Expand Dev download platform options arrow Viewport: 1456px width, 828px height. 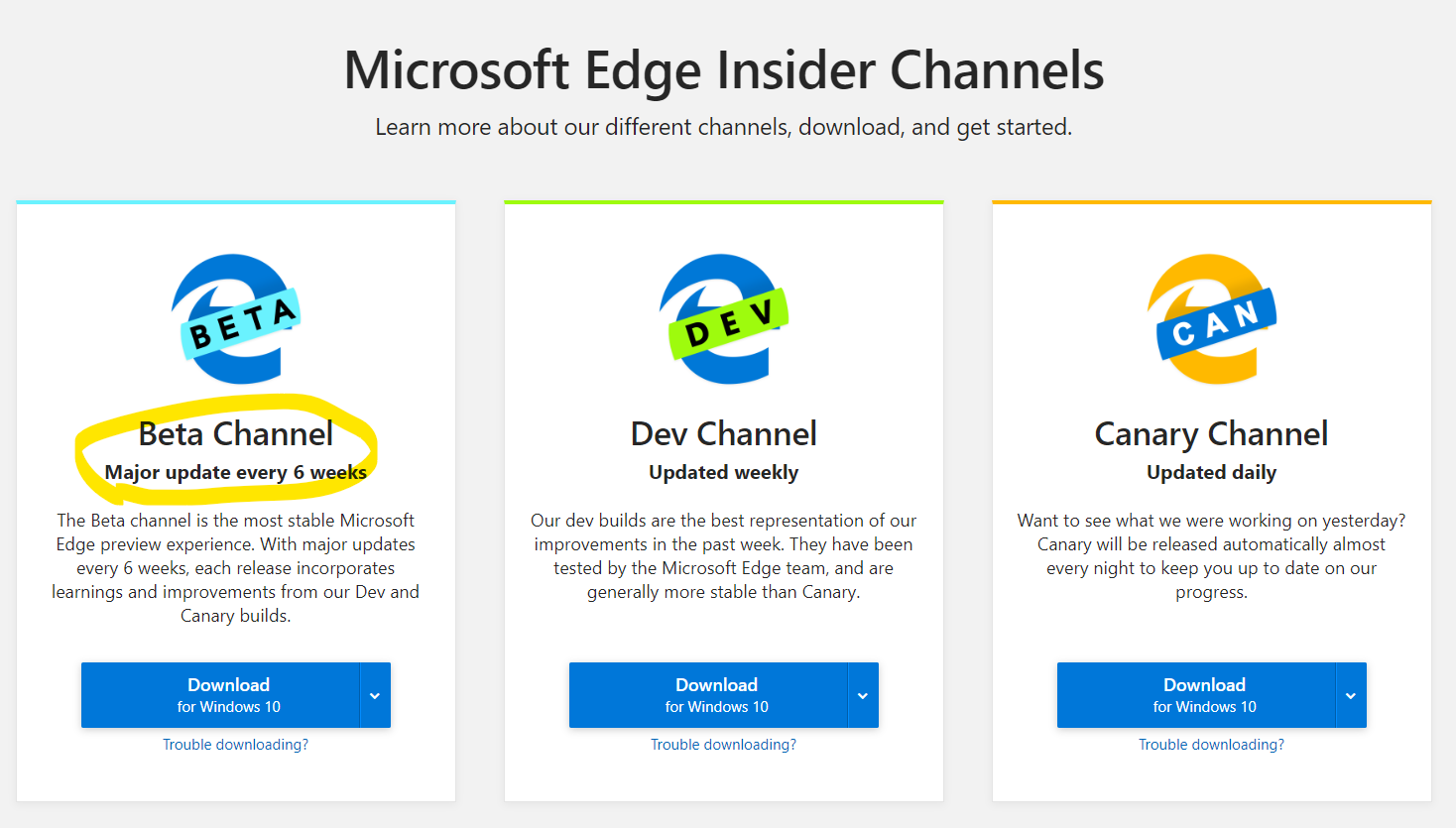pyautogui.click(x=863, y=695)
